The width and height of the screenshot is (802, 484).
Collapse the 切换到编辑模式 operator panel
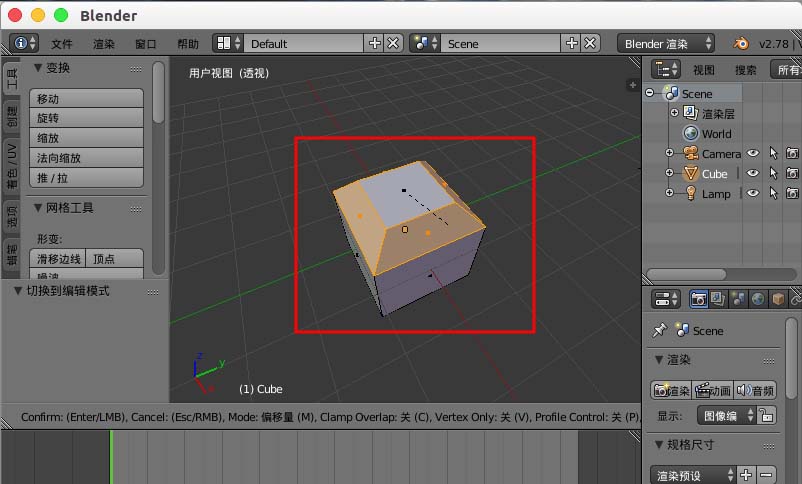(x=18, y=291)
